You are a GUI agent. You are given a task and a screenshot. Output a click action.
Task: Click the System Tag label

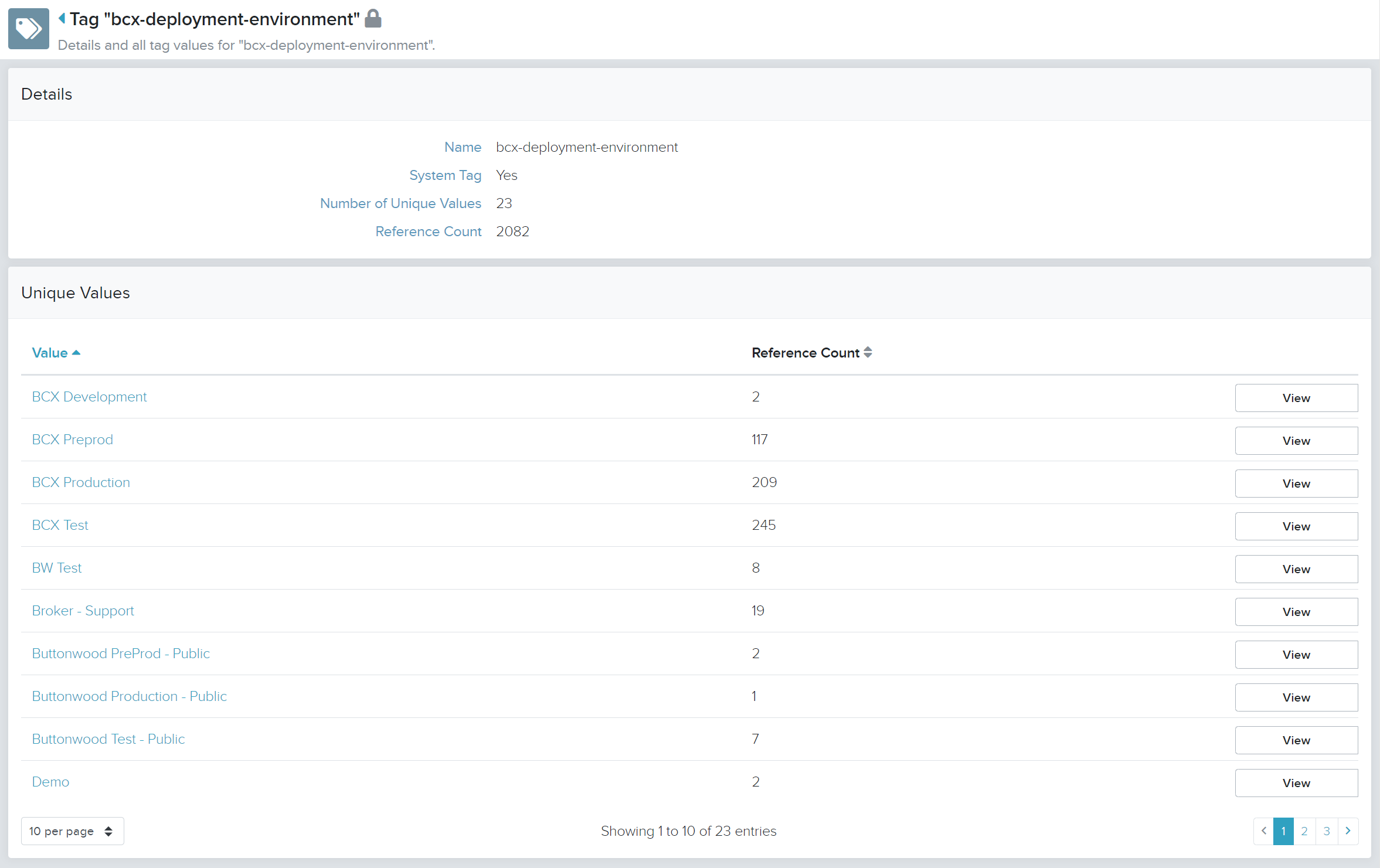tap(445, 175)
